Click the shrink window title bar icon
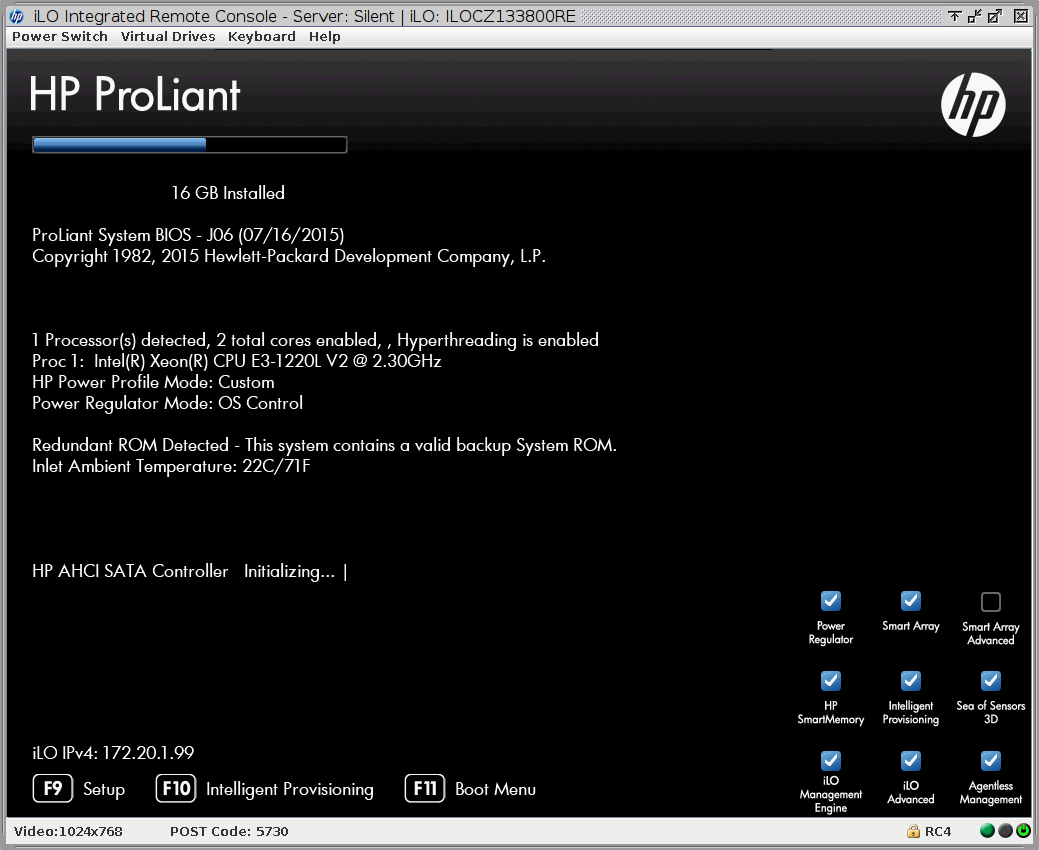Screen dimensions: 1039x850 coord(975,16)
